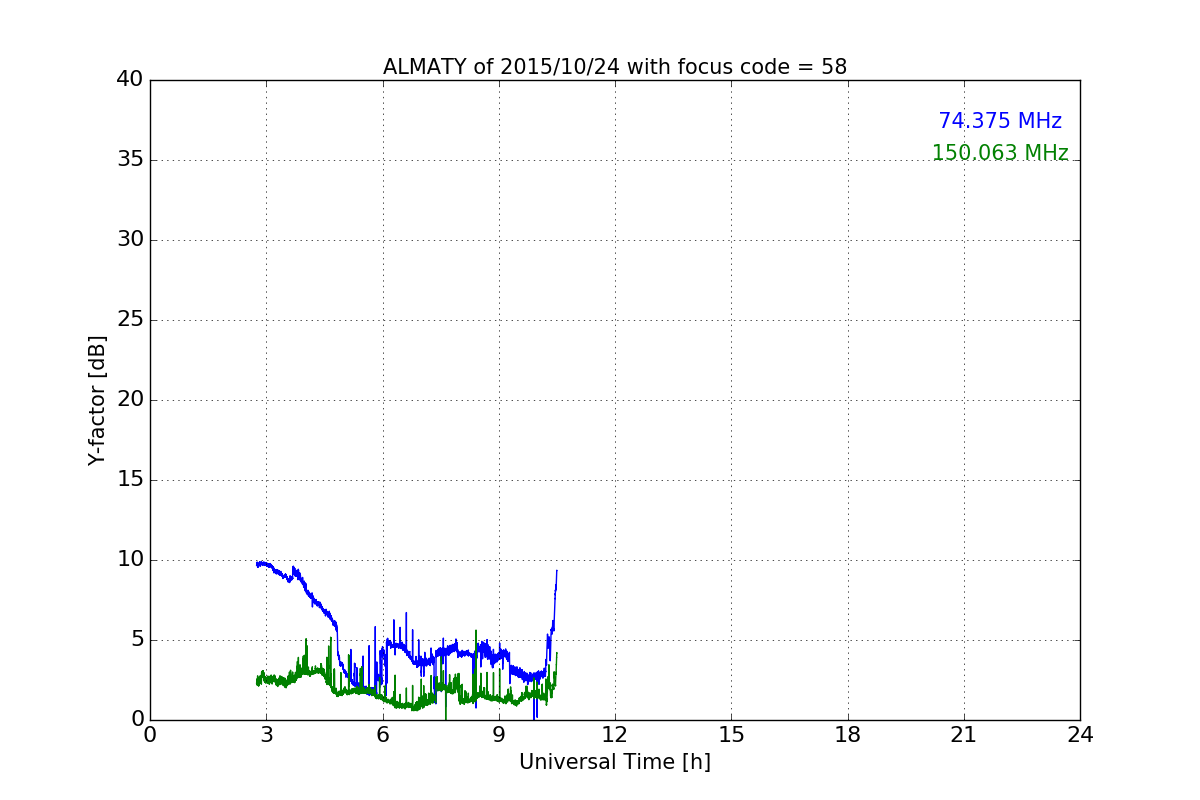1200x800 pixels.
Task: Click y-axis tick value 25
Action: coord(130,320)
